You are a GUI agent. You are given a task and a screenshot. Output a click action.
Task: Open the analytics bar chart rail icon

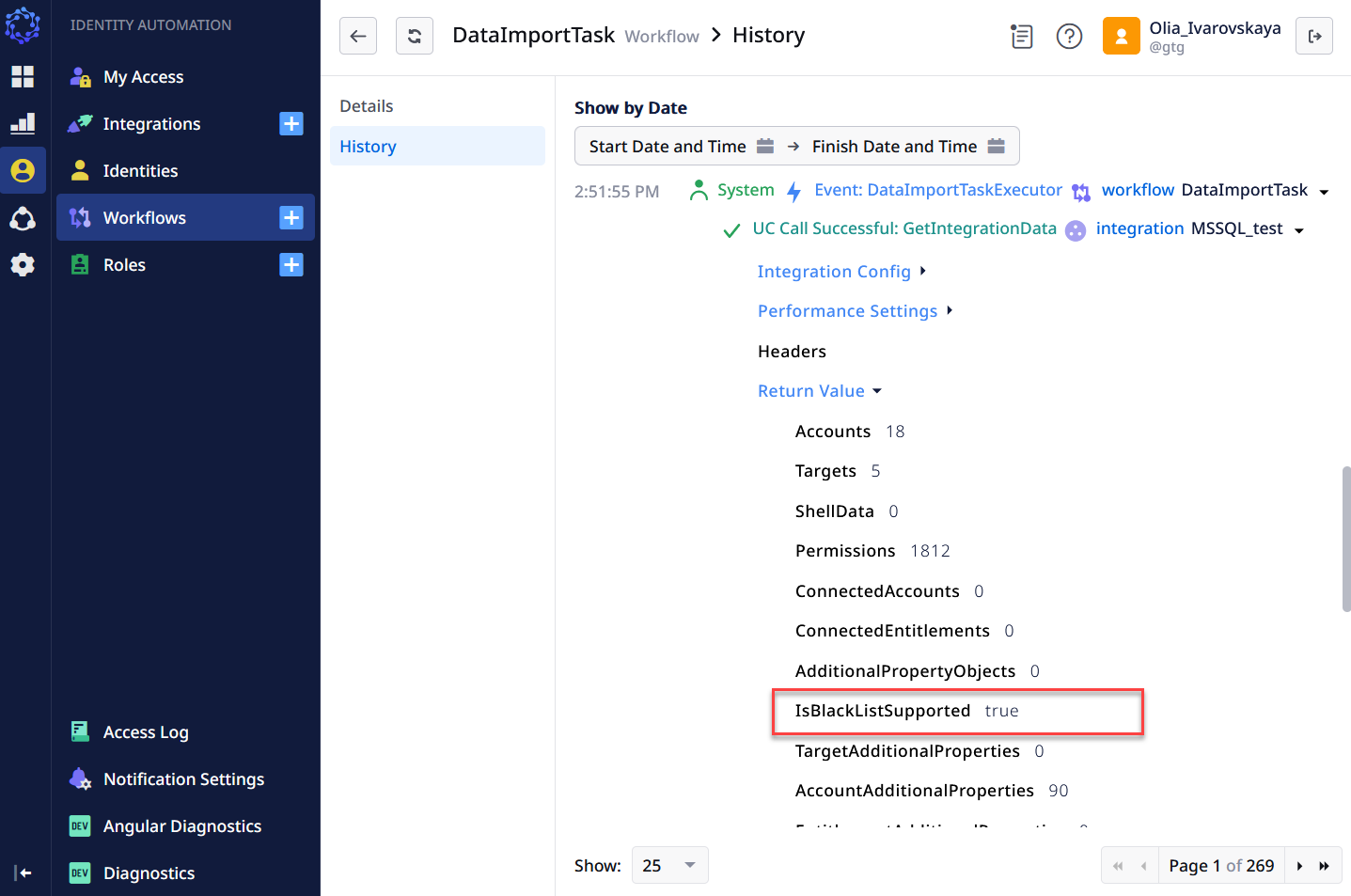(x=23, y=123)
